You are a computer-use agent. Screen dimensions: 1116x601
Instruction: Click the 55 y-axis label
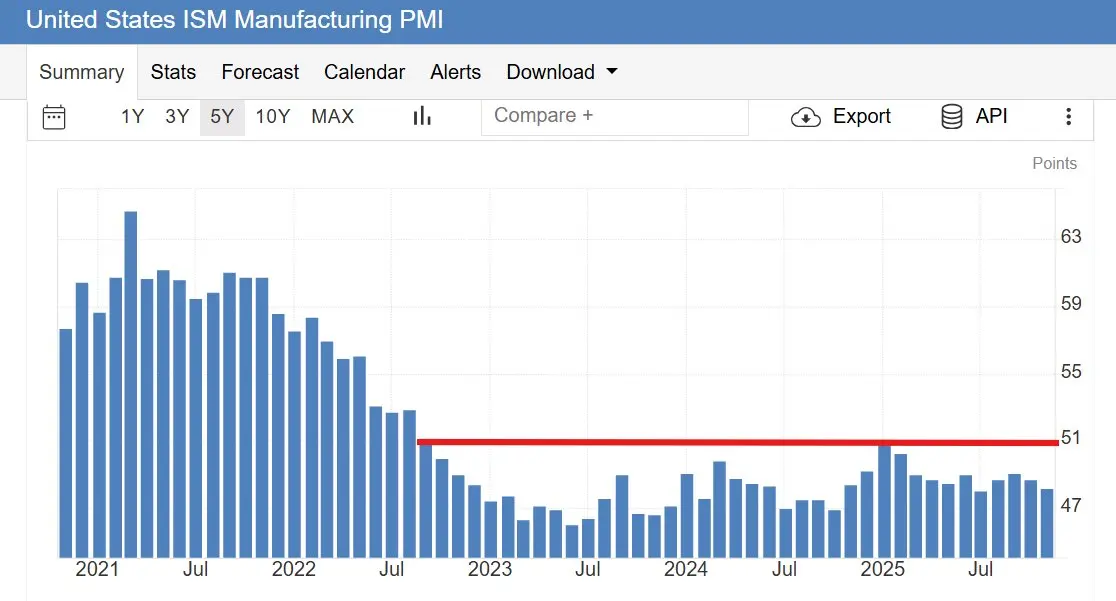click(x=1070, y=371)
